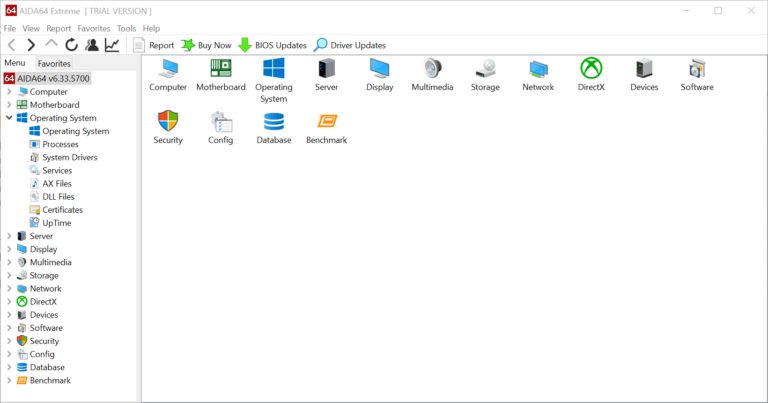Select System Drivers in the tree
The width and height of the screenshot is (768, 403).
click(x=63, y=157)
